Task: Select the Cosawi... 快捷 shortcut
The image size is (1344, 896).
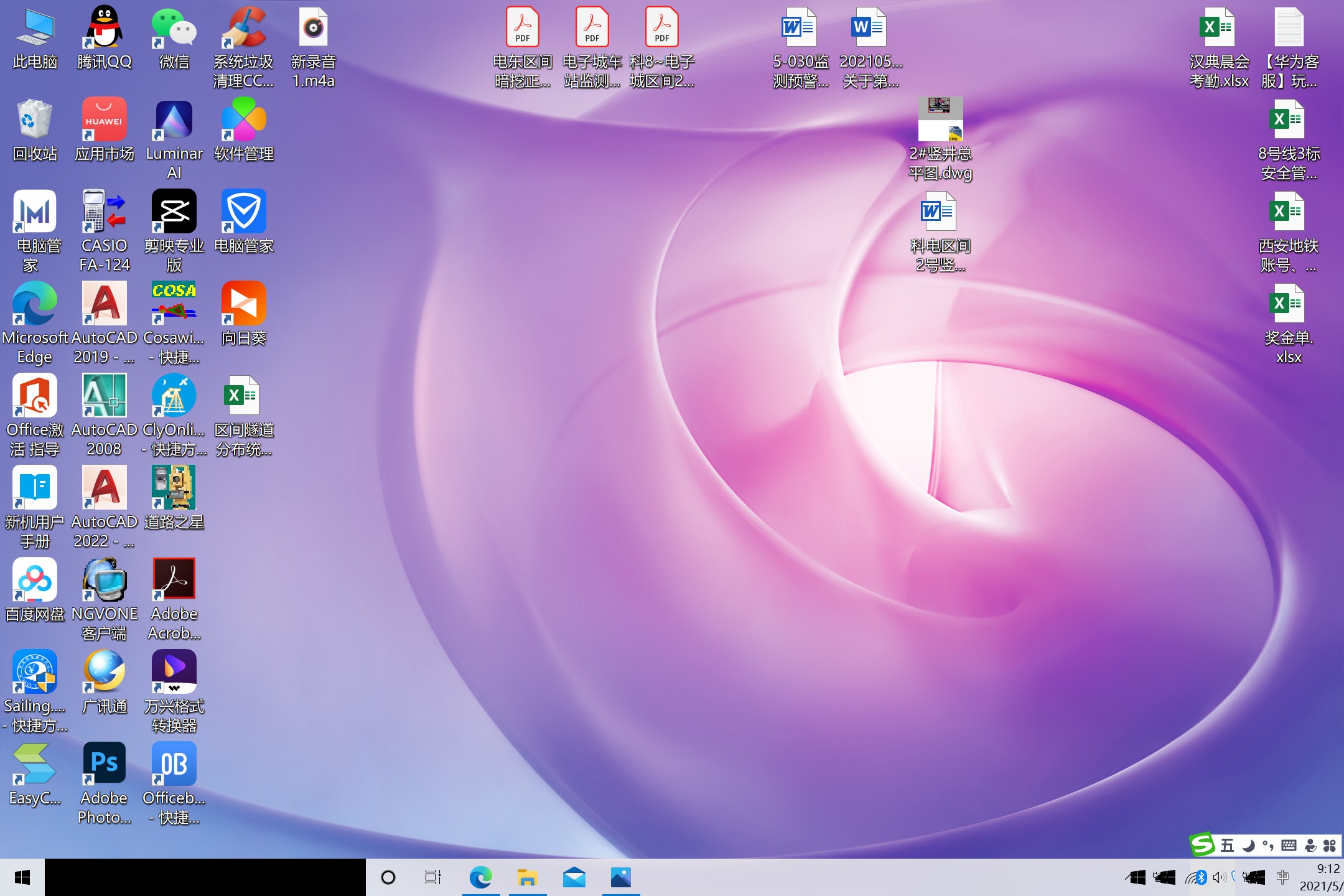Action: [174, 324]
